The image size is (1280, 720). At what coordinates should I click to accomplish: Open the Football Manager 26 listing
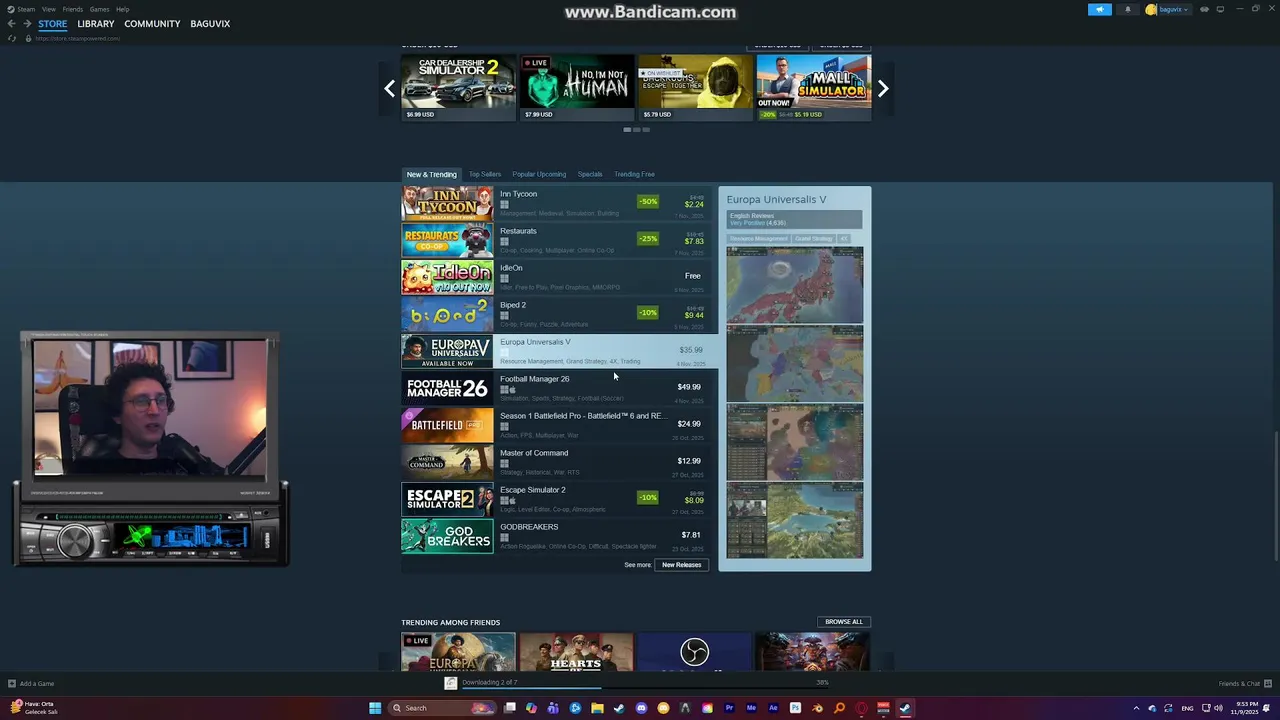click(x=555, y=388)
